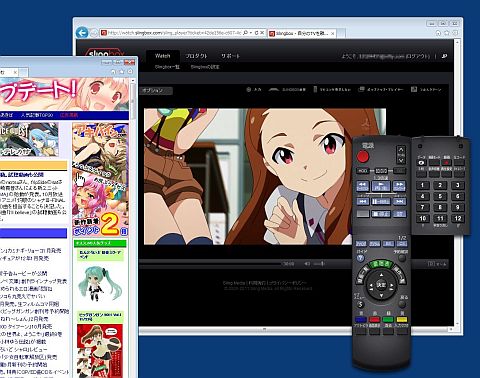Image resolution: width=480 pixels, height=378 pixels.
Task: Click green-haired figure thumbnail in left window
Action: [x=99, y=284]
